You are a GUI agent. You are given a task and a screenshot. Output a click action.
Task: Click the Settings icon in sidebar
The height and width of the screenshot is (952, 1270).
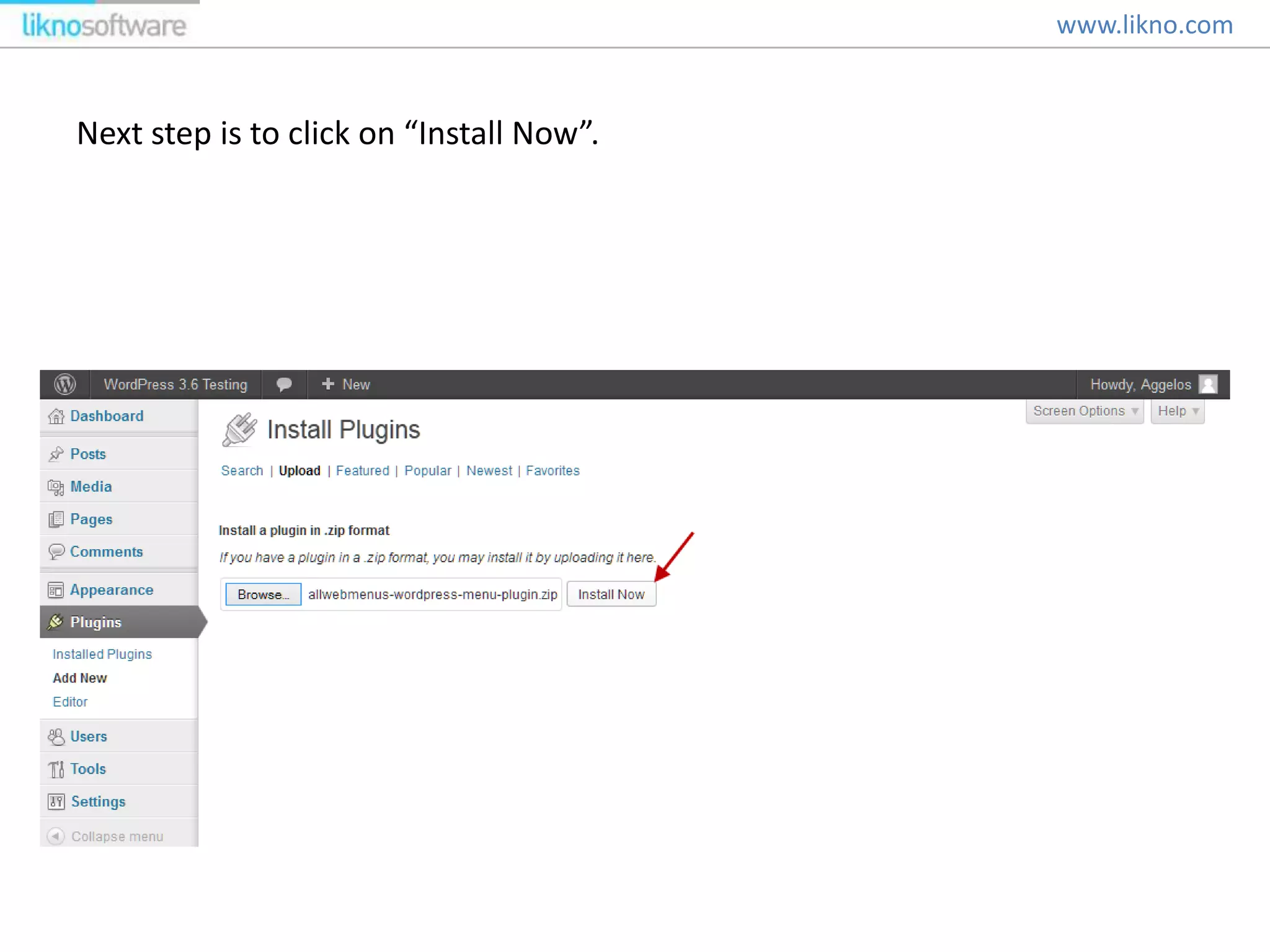pos(56,801)
